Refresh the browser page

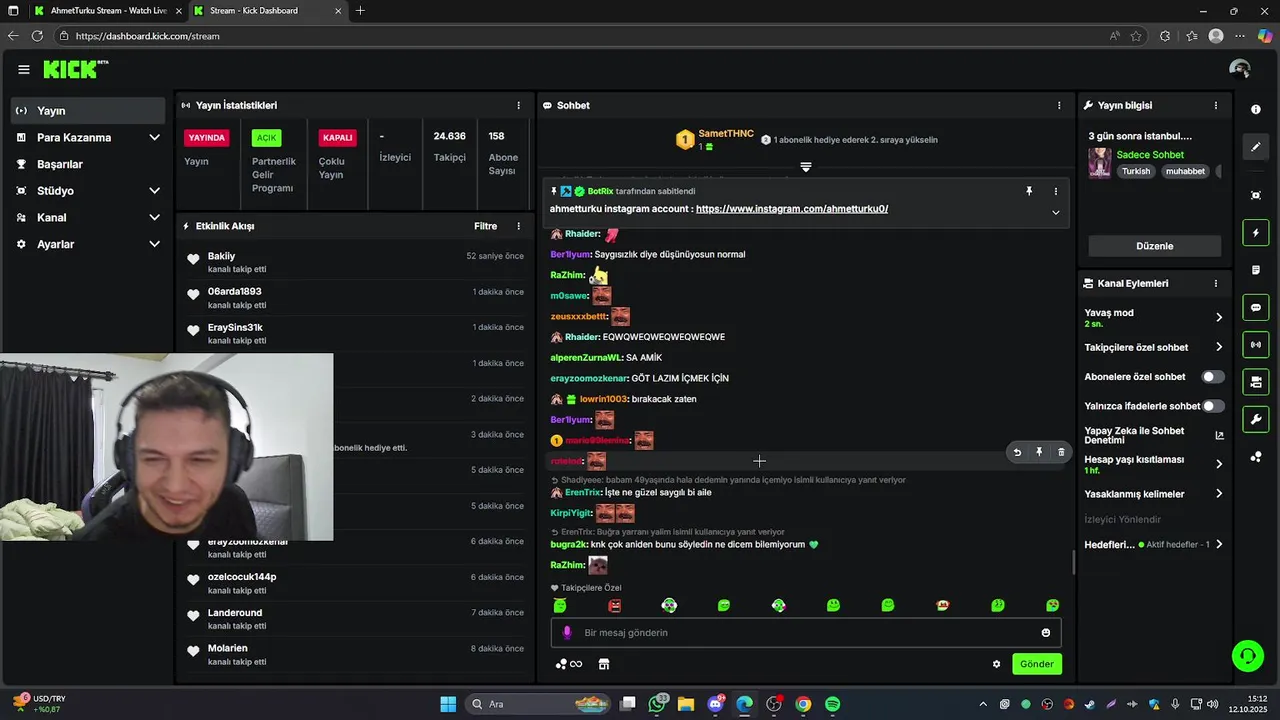(x=37, y=36)
